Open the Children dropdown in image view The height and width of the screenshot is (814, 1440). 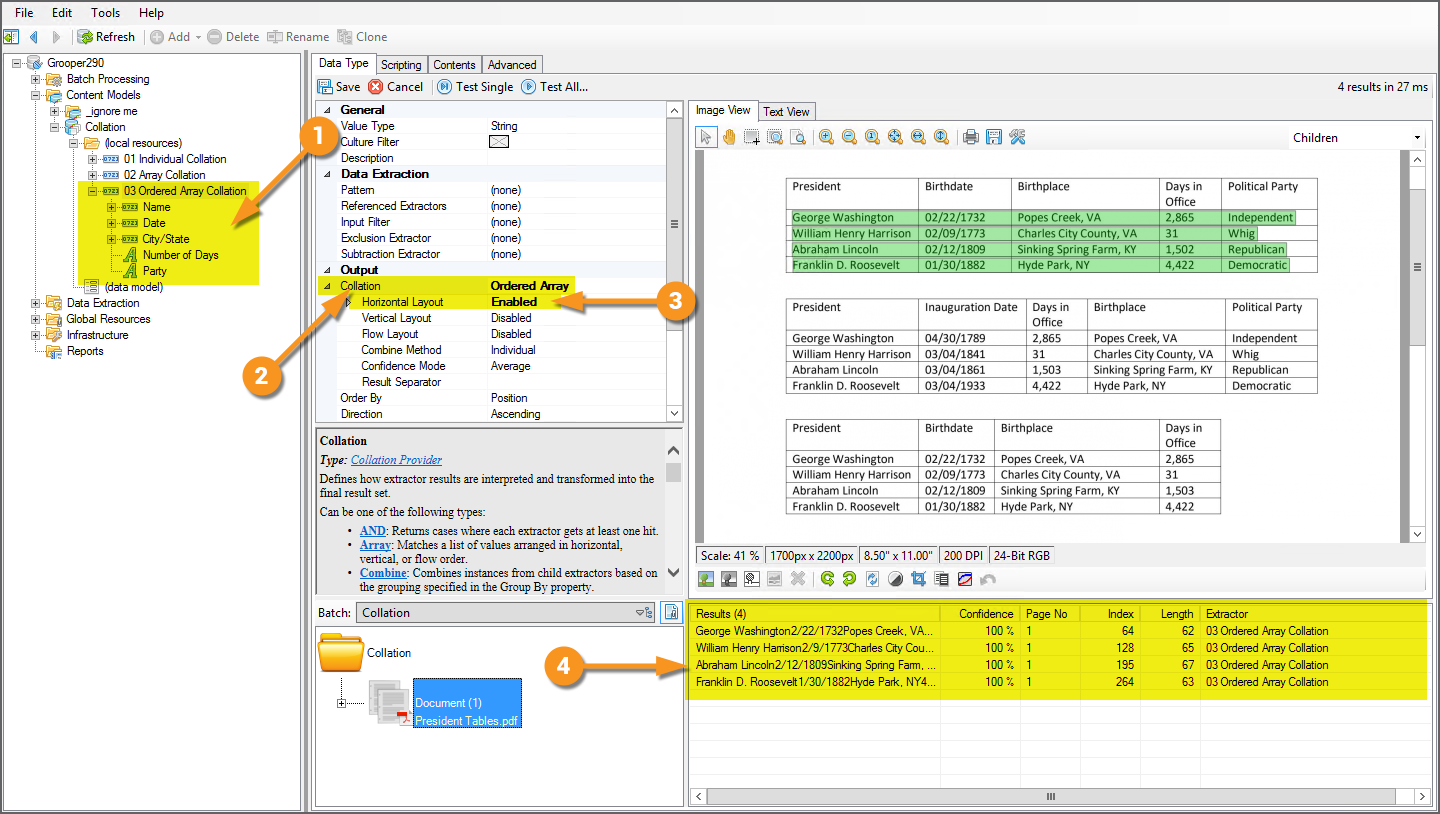(1417, 138)
